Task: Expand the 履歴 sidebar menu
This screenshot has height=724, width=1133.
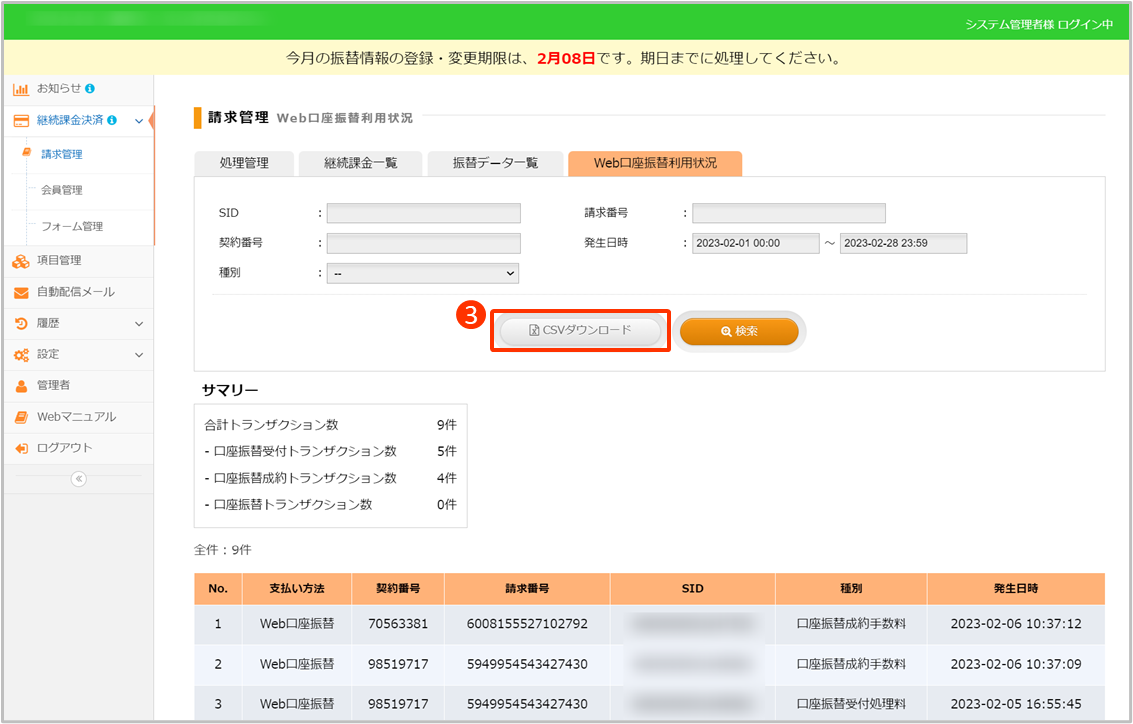Action: point(139,324)
